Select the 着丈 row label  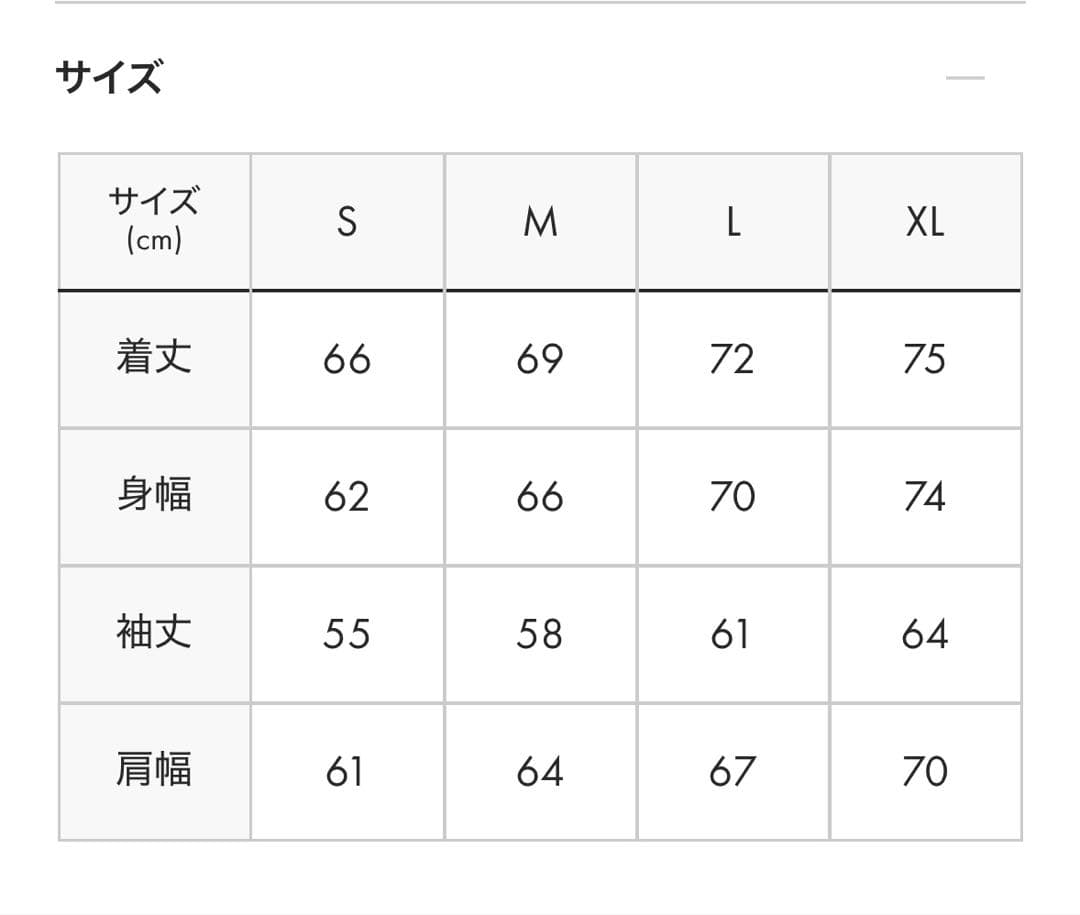tap(152, 357)
